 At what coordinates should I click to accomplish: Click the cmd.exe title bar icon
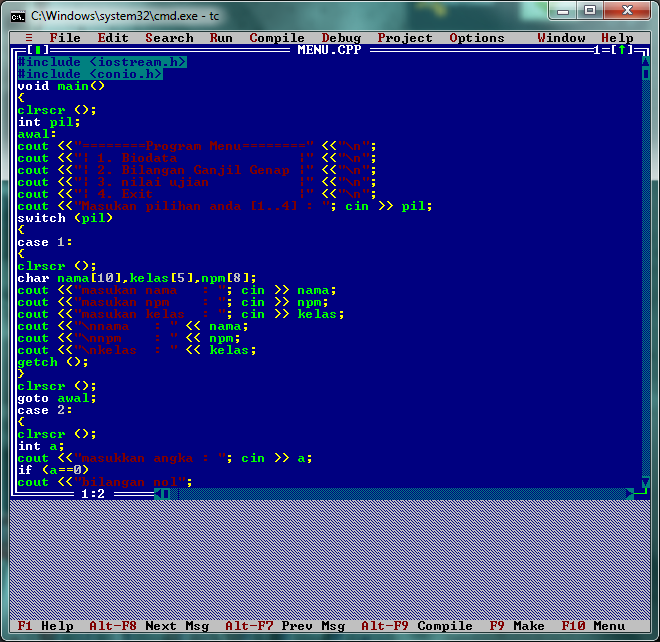pyautogui.click(x=18, y=16)
